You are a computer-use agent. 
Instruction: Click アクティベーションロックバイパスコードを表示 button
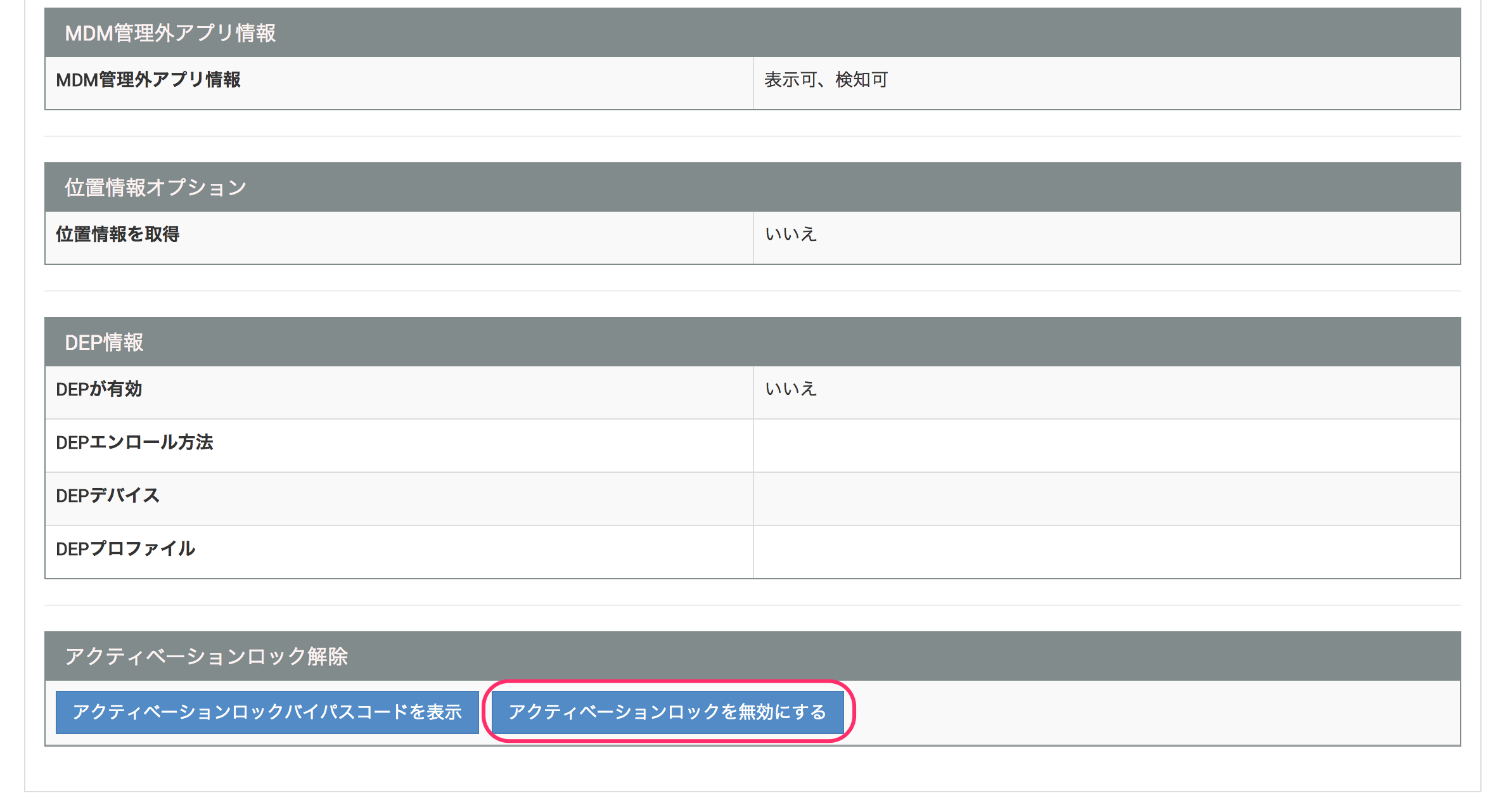267,712
